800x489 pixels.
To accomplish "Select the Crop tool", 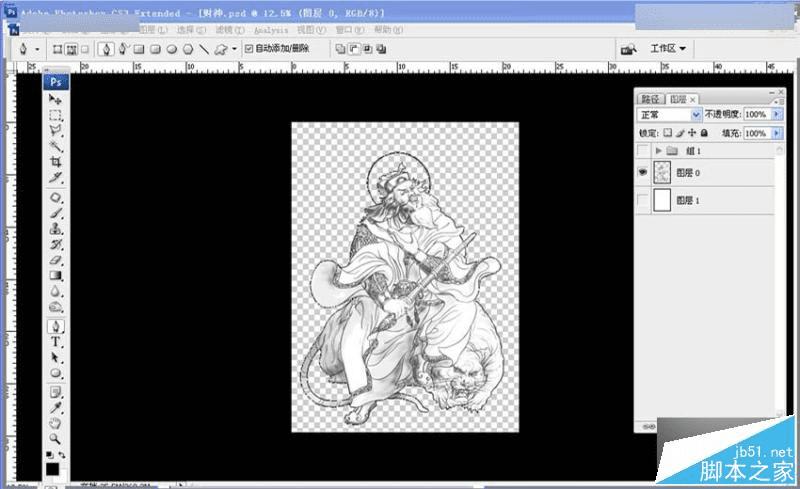I will point(56,162).
